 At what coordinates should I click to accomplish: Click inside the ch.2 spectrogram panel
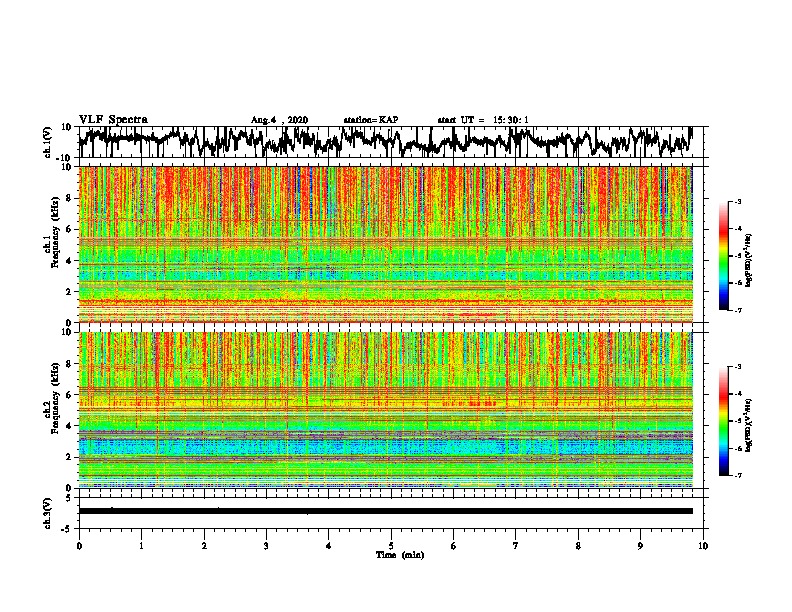386,410
